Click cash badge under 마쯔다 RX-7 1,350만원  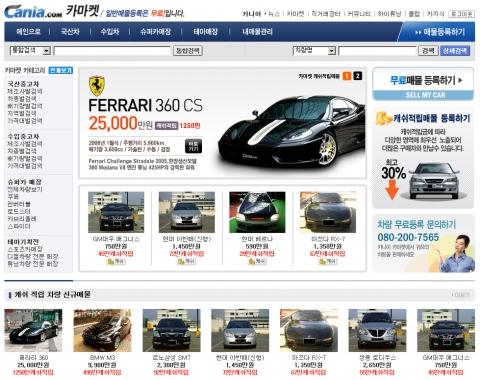point(328,262)
